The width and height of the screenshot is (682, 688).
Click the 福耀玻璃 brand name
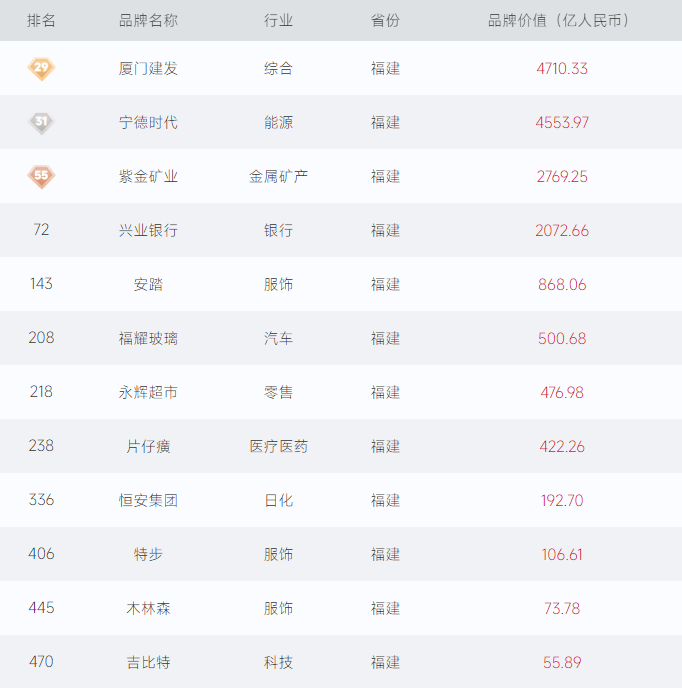148,339
